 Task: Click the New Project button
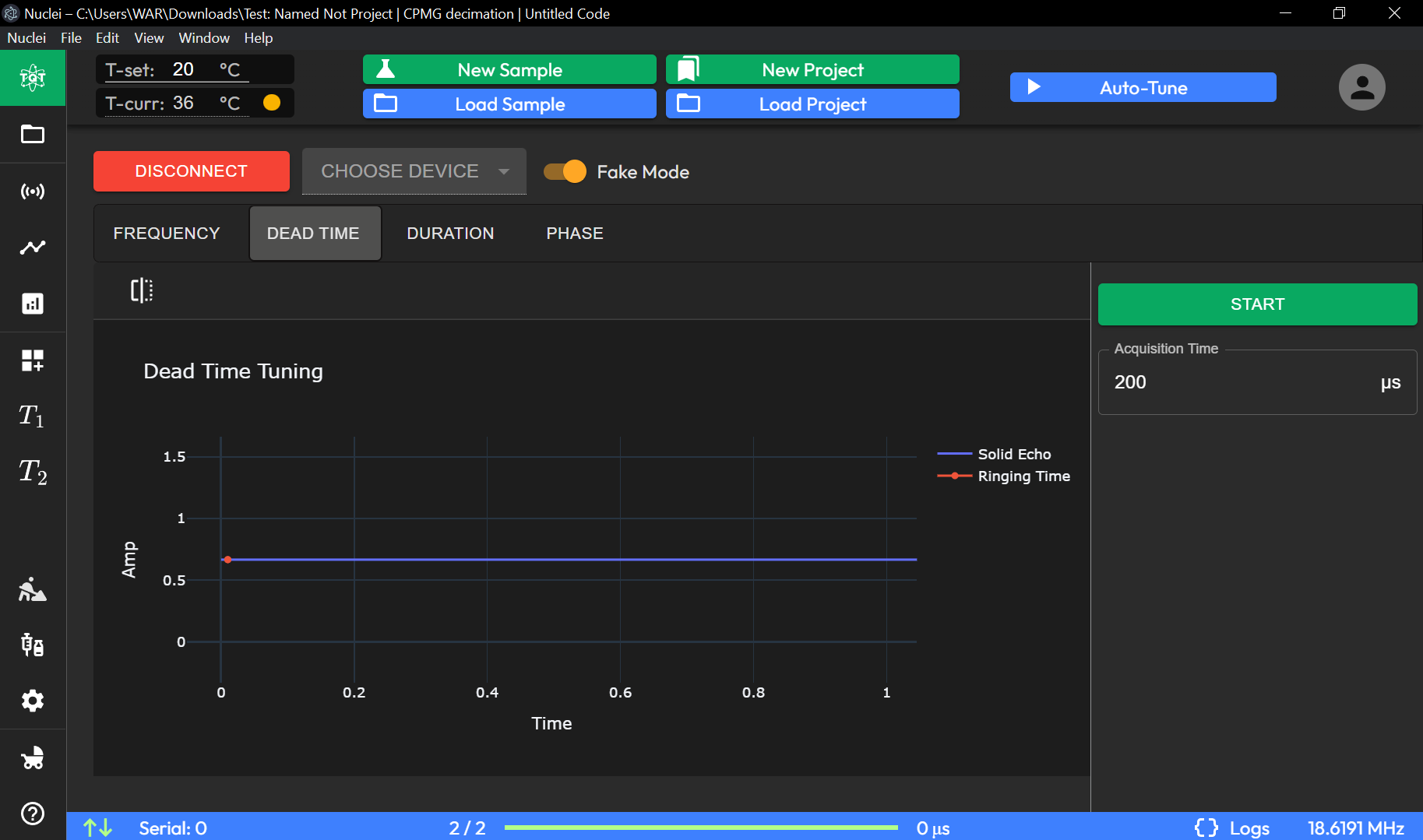point(812,69)
